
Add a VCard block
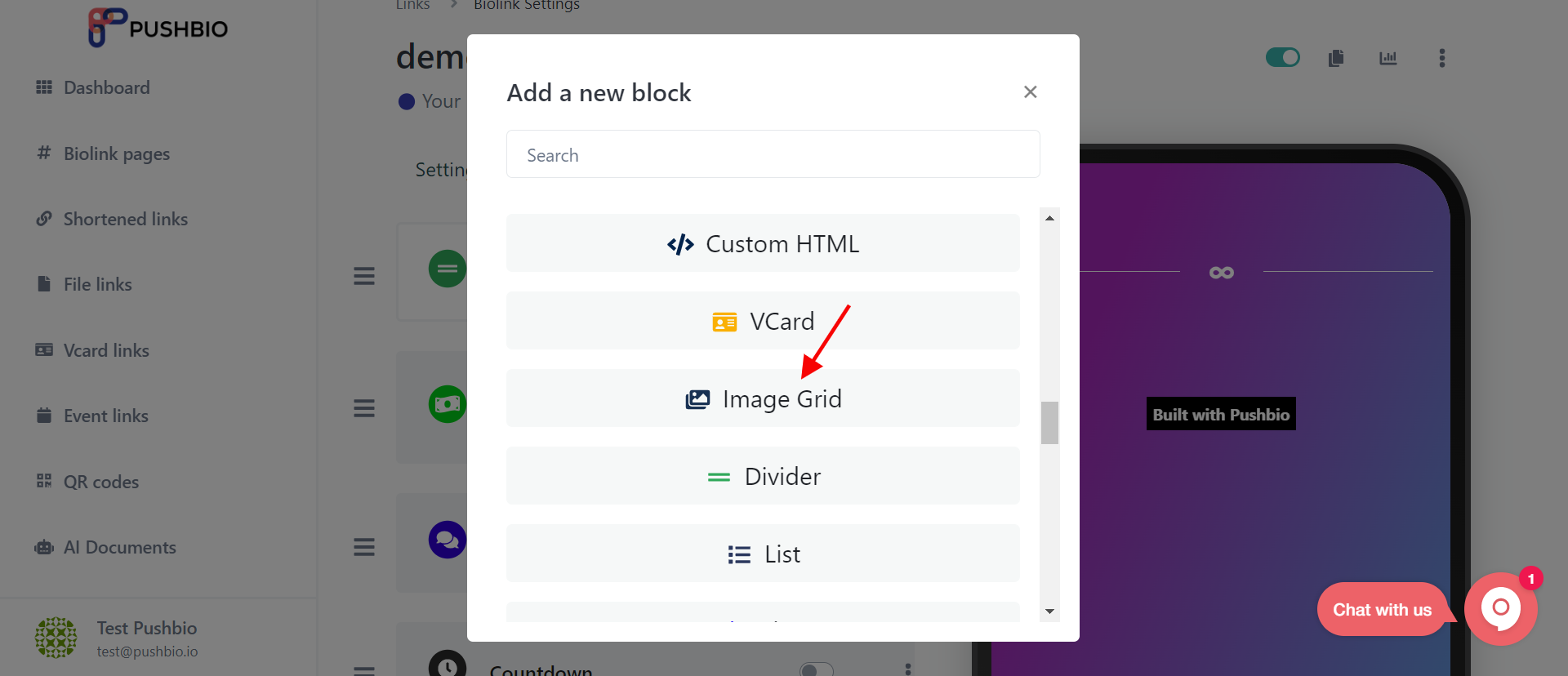[763, 321]
